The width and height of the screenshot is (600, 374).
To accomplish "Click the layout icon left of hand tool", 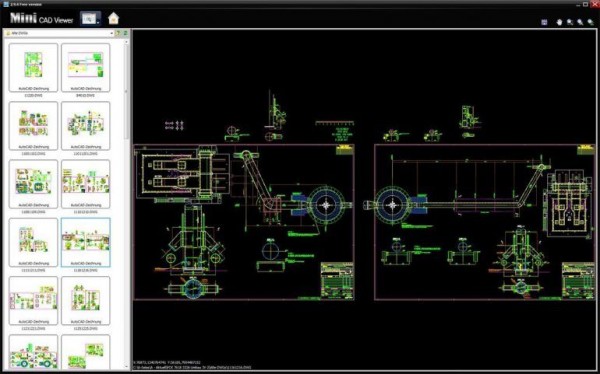I will click(x=544, y=22).
